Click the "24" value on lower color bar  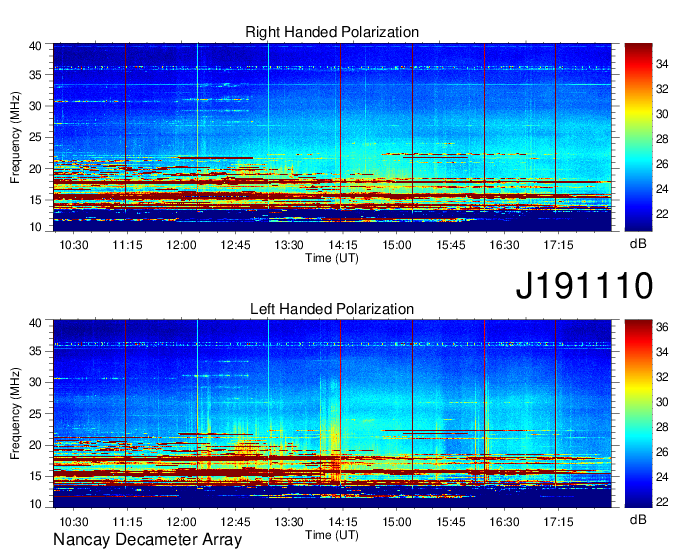click(662, 477)
